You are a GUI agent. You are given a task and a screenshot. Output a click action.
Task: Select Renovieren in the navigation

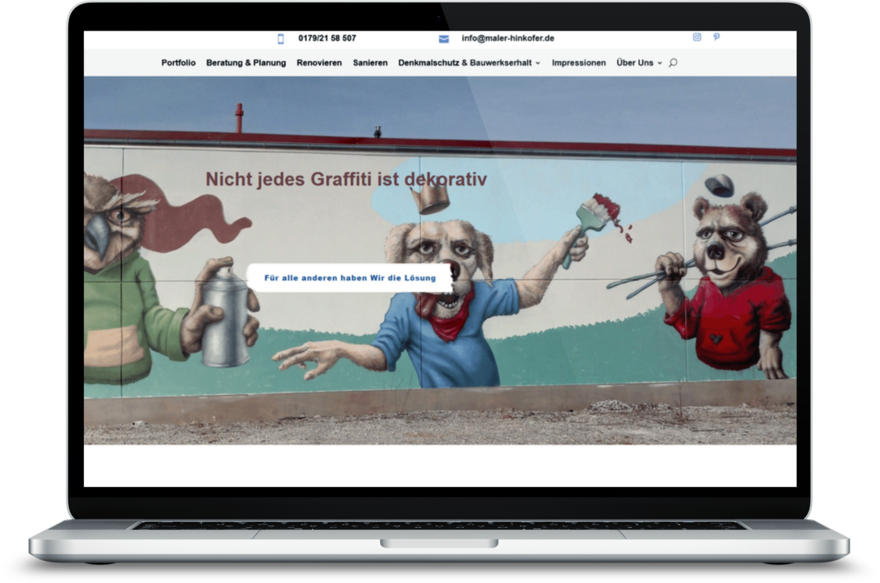319,63
